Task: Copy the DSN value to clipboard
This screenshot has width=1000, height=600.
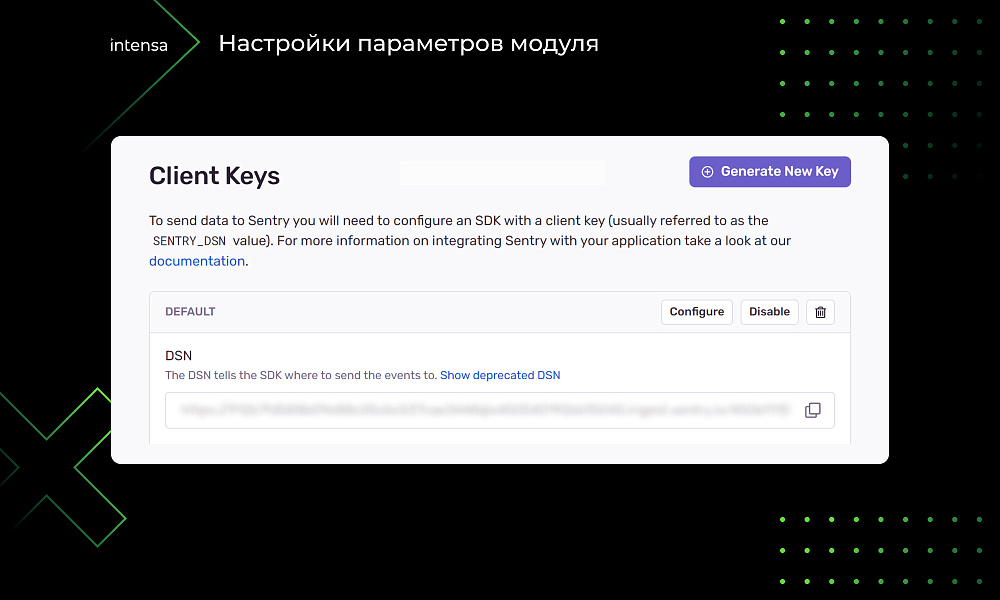Action: click(x=813, y=410)
